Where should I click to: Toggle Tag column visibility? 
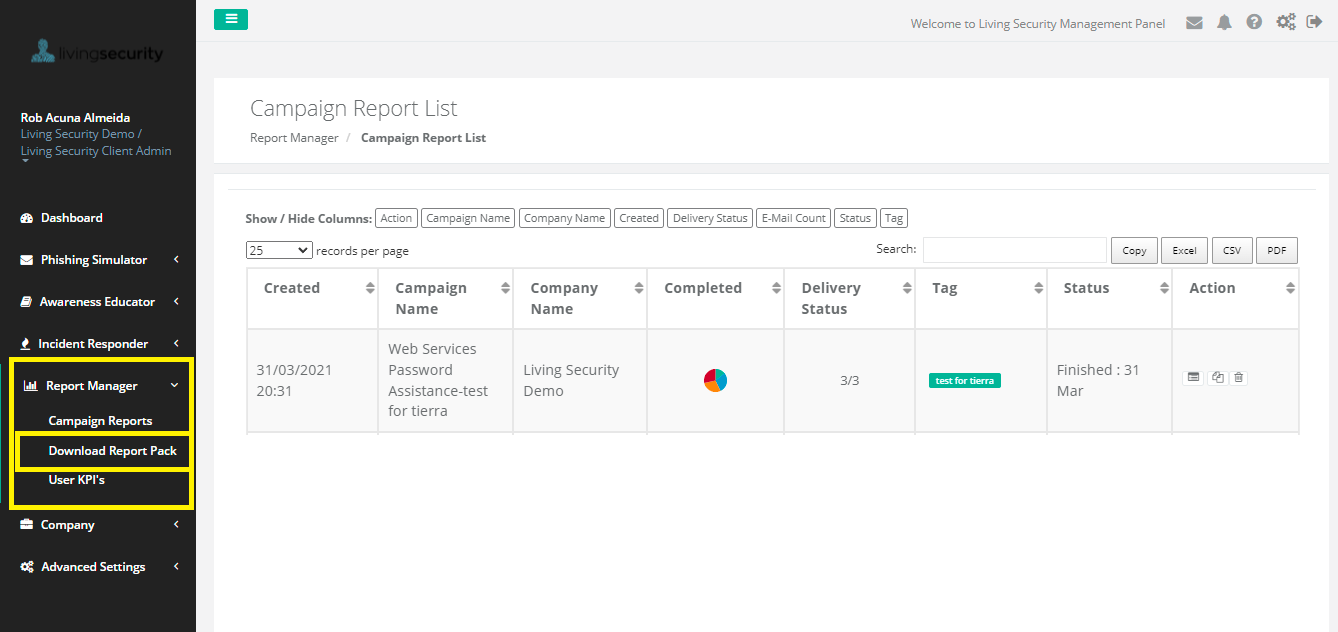point(894,218)
